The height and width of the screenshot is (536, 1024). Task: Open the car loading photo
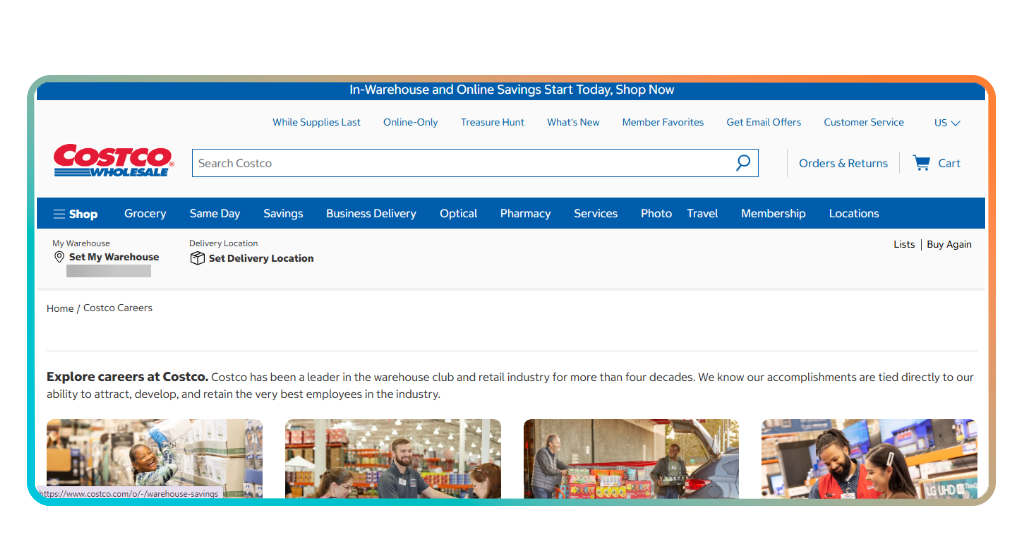(x=631, y=458)
